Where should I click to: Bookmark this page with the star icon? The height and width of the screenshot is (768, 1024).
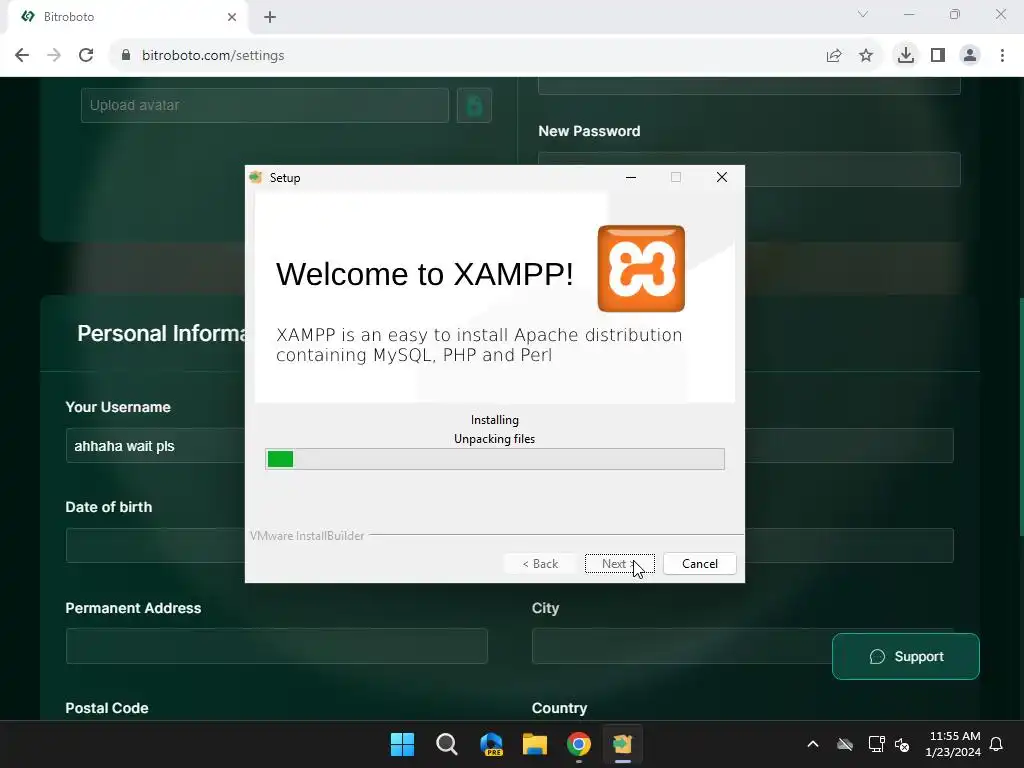(x=866, y=56)
